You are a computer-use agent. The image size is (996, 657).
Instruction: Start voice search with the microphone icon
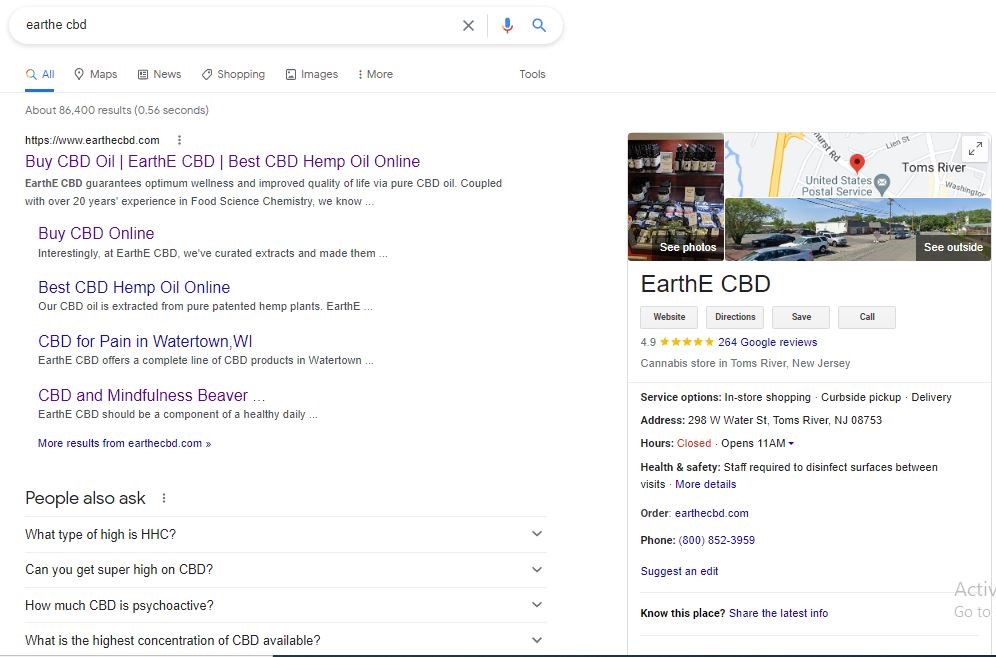[x=507, y=26]
